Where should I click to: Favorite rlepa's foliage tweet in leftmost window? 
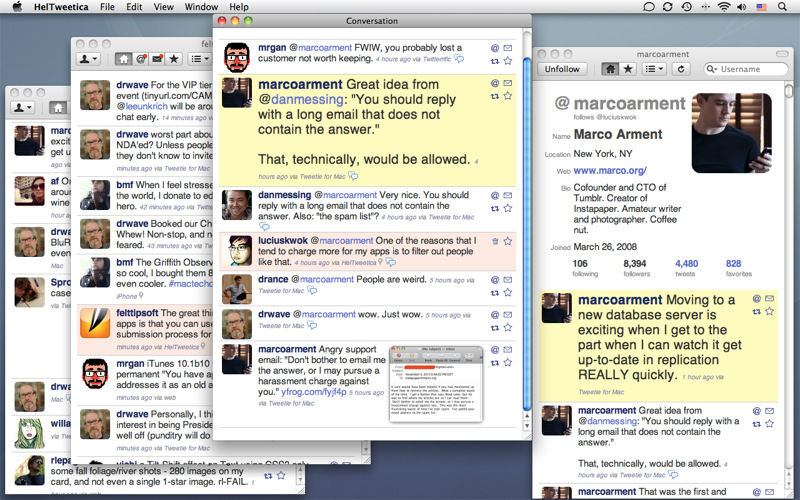[281, 476]
